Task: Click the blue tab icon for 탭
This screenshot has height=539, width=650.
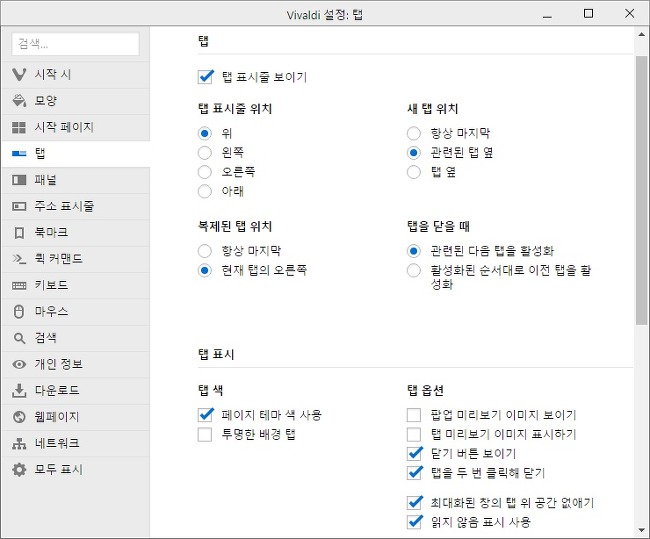Action: click(19, 153)
